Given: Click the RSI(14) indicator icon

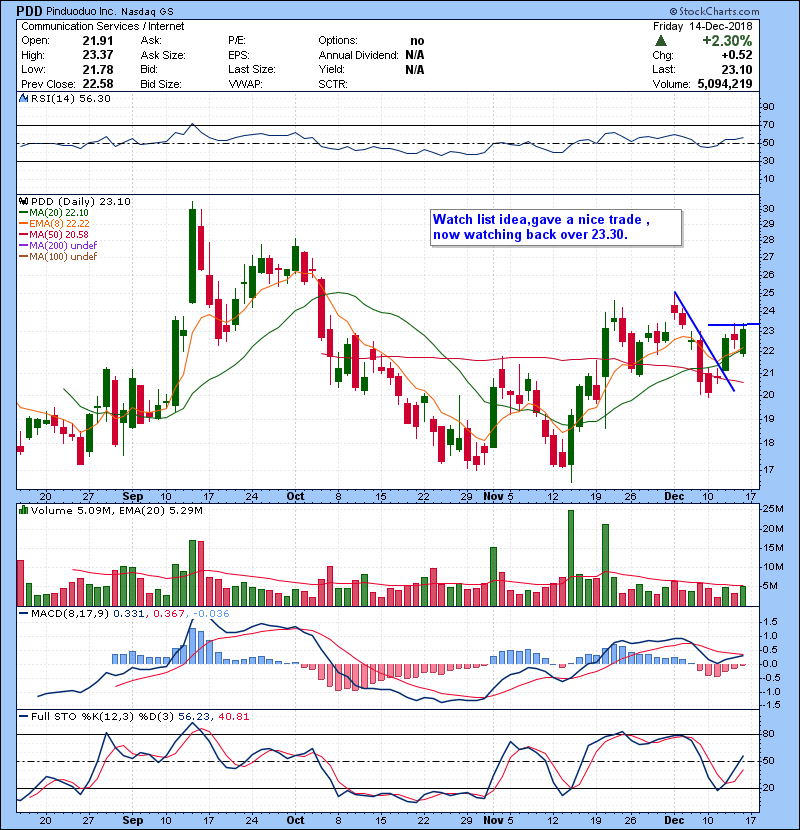Looking at the screenshot, I should 23,98.
